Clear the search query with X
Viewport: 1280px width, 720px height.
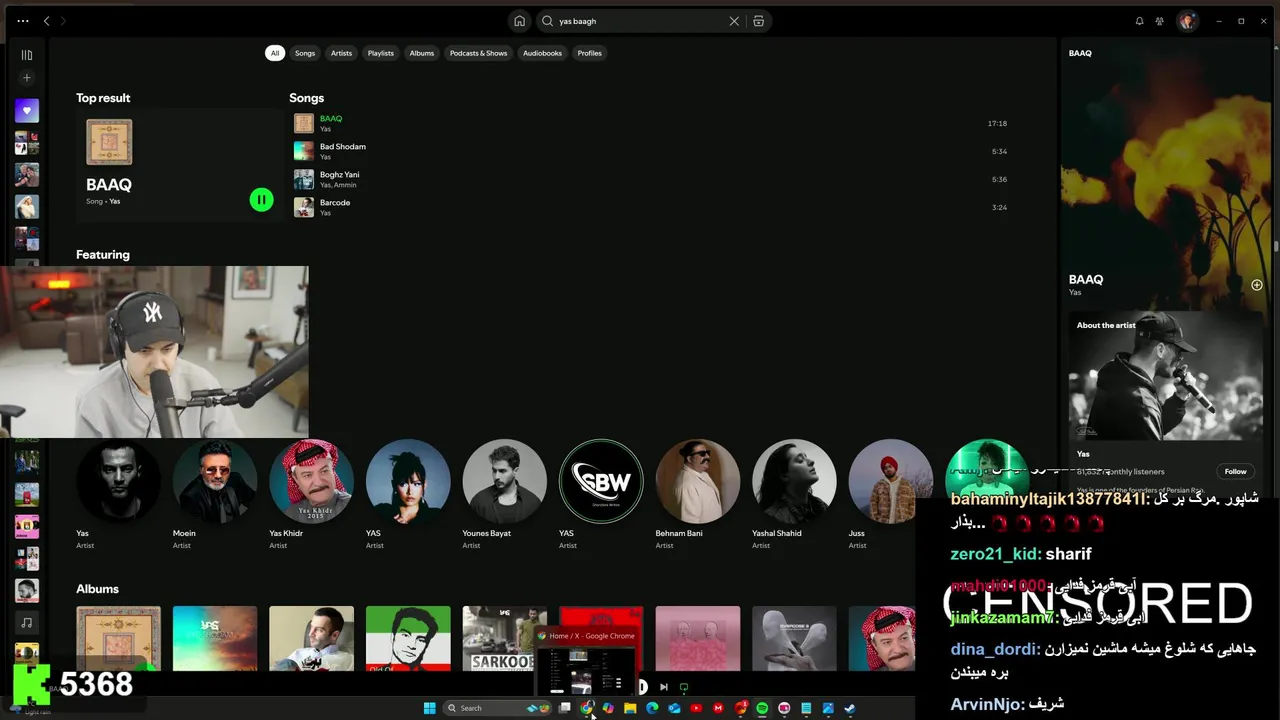pyautogui.click(x=734, y=21)
